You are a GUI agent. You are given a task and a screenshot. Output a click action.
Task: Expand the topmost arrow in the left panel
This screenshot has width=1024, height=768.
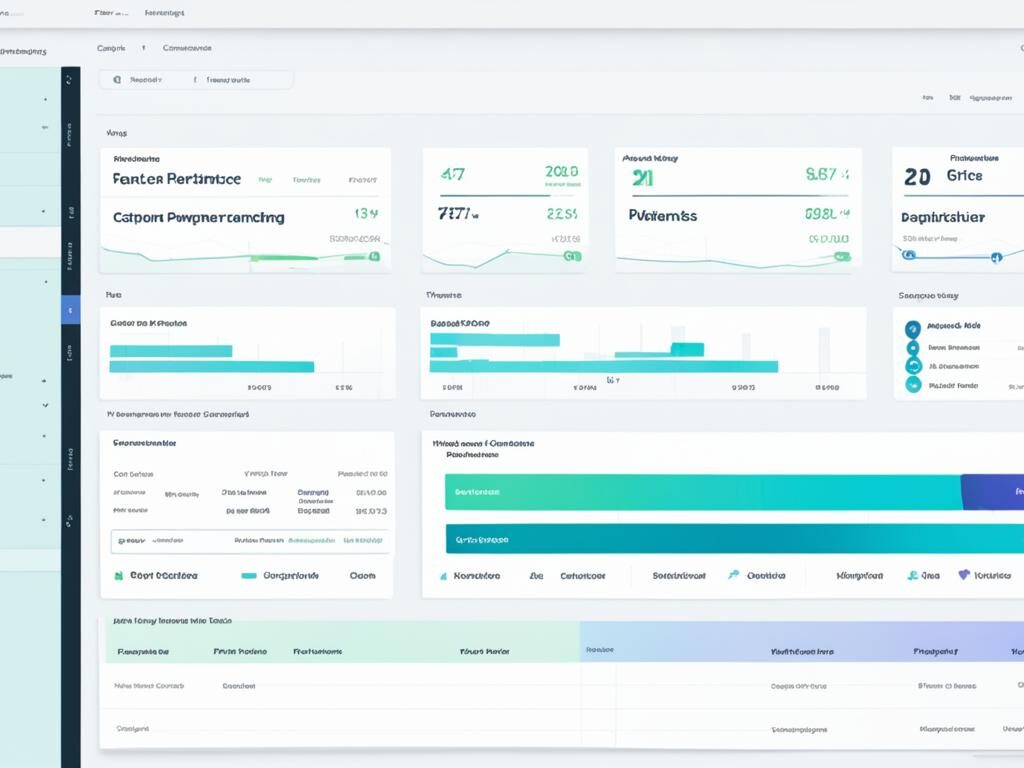click(45, 100)
